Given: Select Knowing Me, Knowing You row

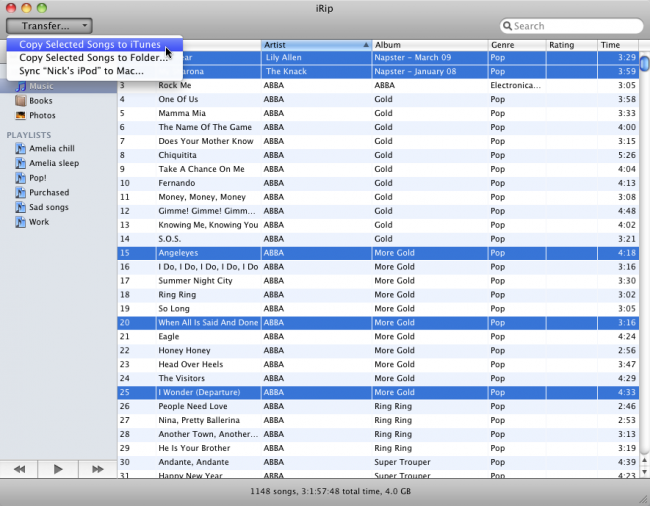Looking at the screenshot, I should point(378,225).
